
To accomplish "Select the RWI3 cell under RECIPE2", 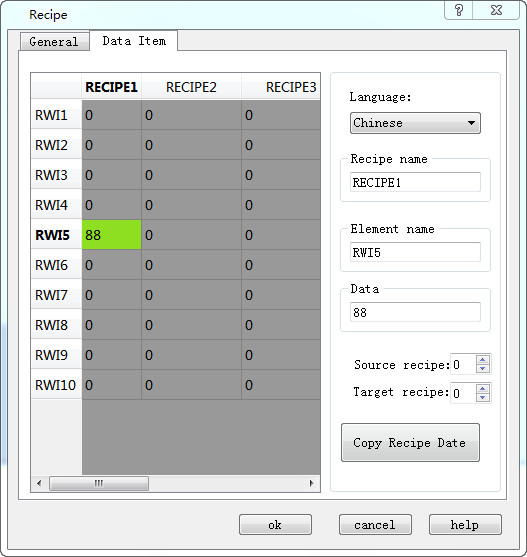I will (191, 175).
